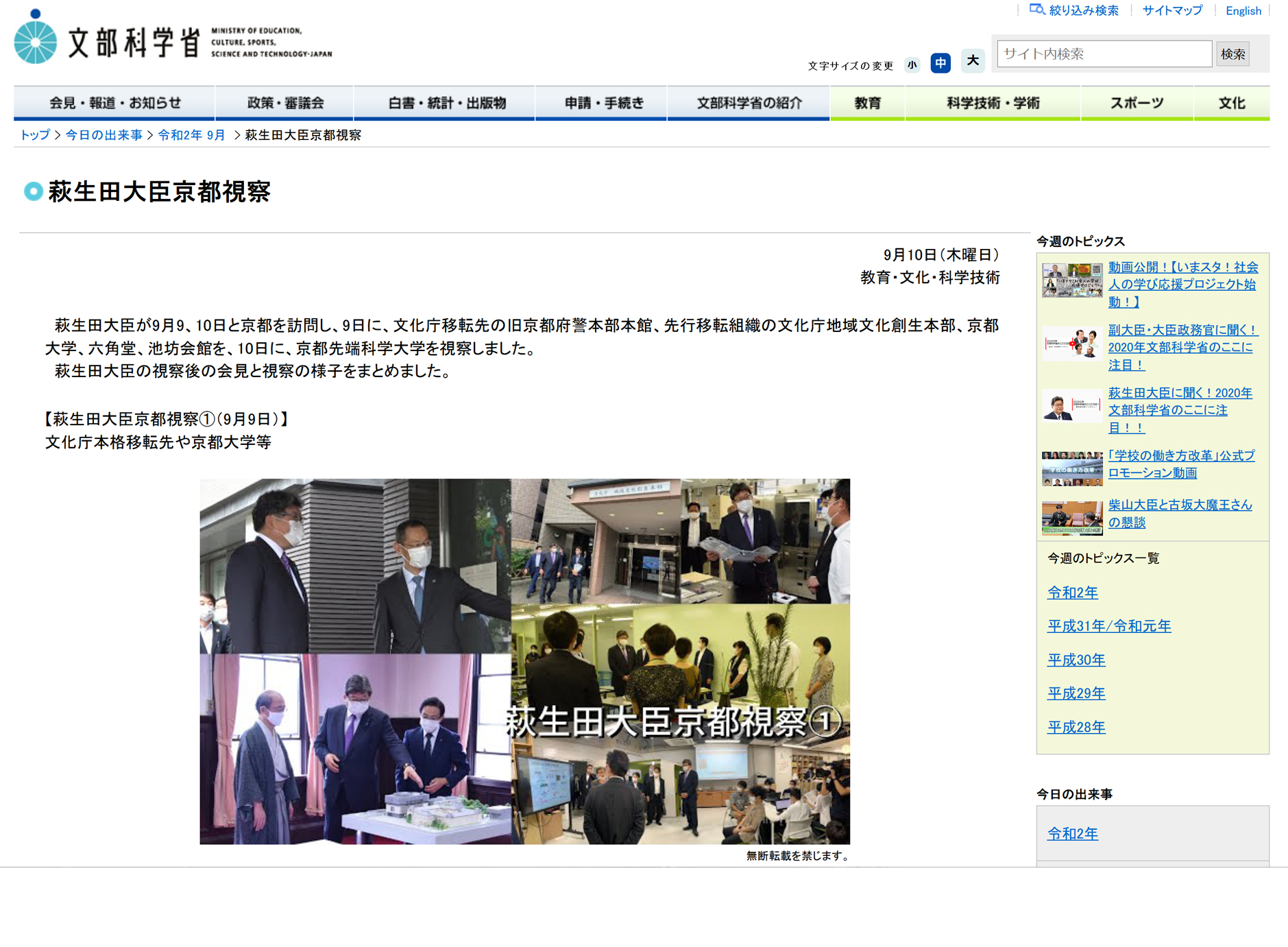Open the 柴山大臣と古坂大魔王さんの懇談 link
Viewport: 1288px width, 947px height.
(x=1180, y=514)
